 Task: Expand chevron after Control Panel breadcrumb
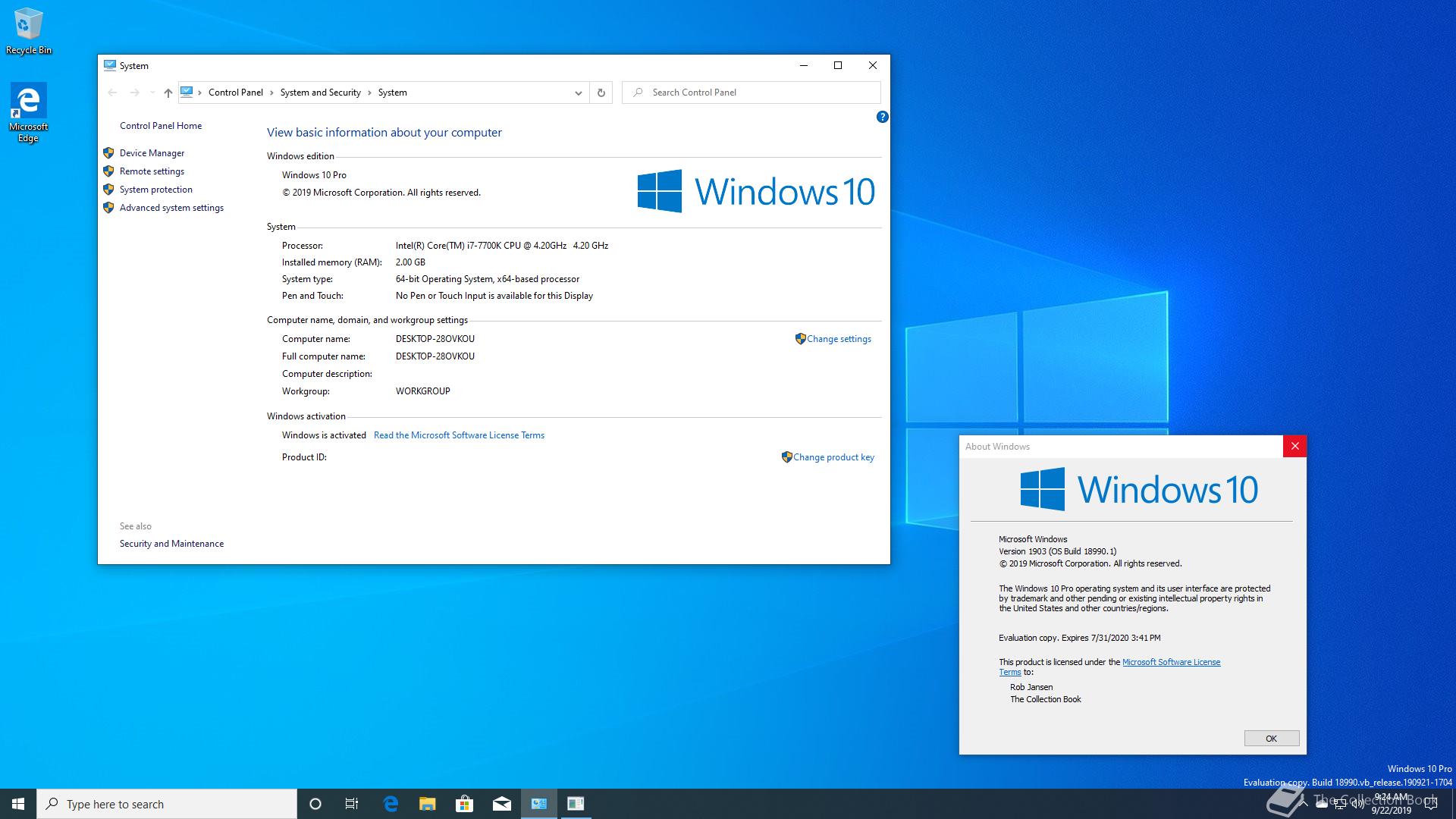click(x=271, y=93)
